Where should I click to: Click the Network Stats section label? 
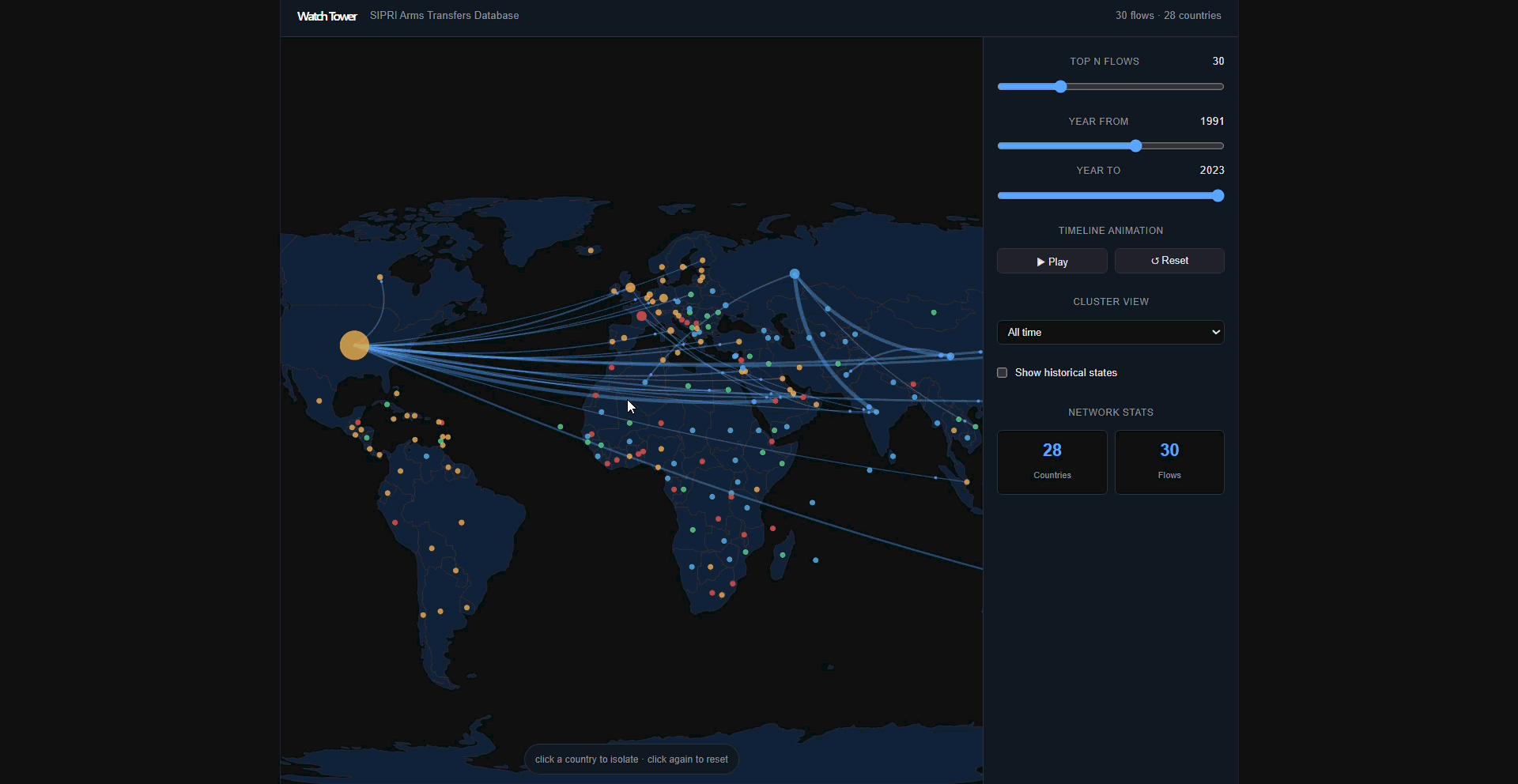point(1110,413)
